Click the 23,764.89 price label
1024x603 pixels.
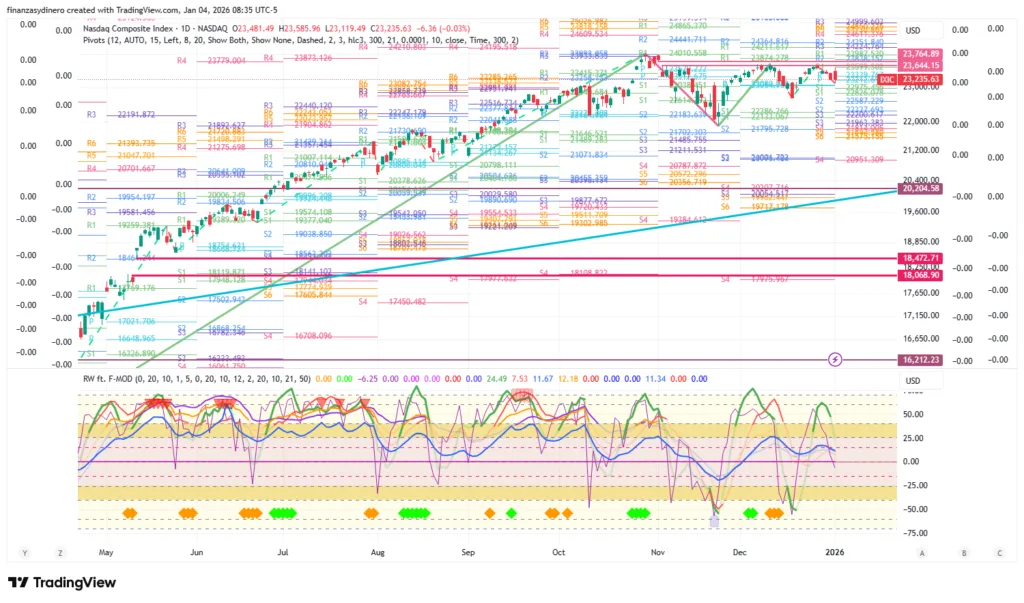(919, 53)
